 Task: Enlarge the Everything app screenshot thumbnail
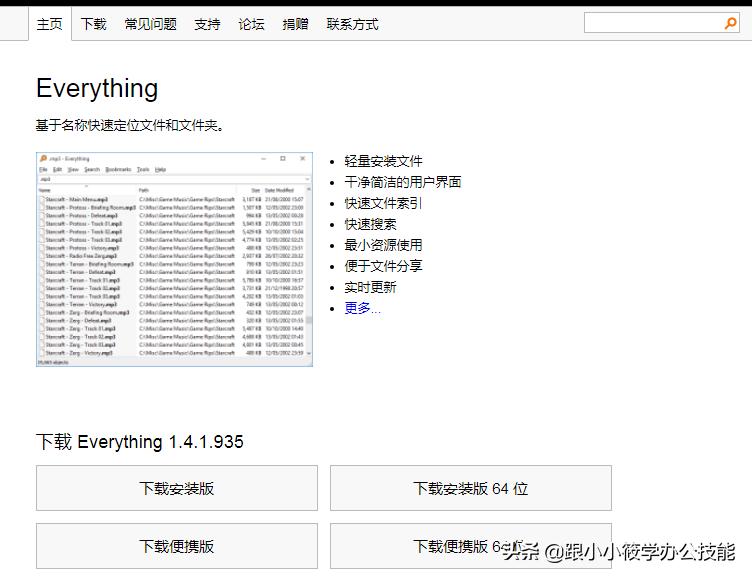coord(175,260)
